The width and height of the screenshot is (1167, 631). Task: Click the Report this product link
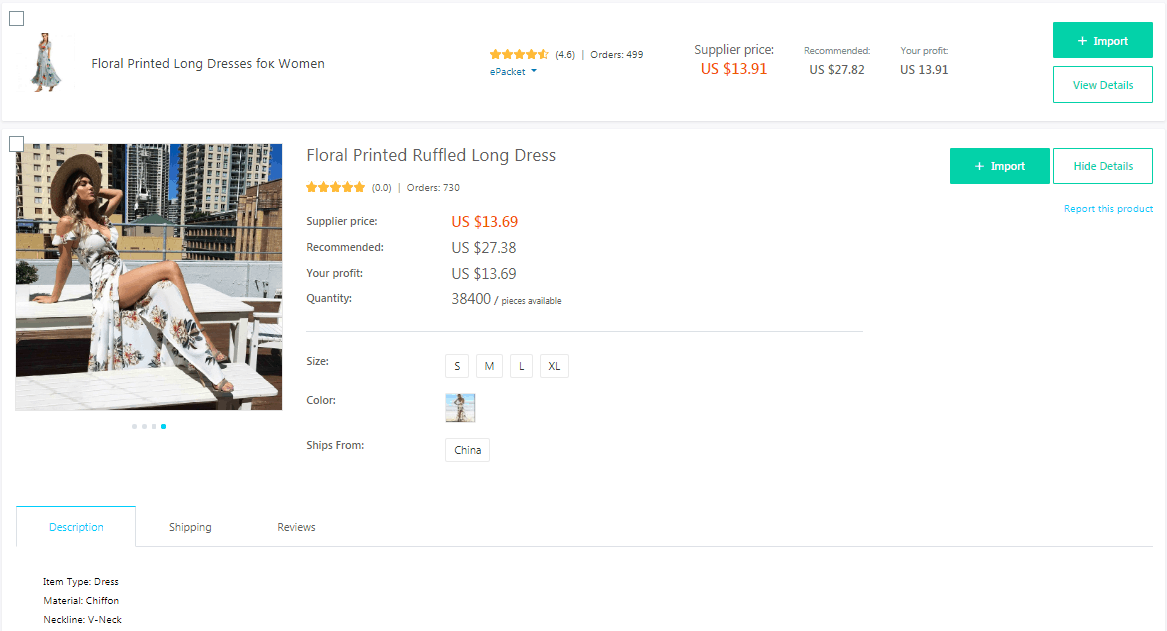click(1108, 209)
